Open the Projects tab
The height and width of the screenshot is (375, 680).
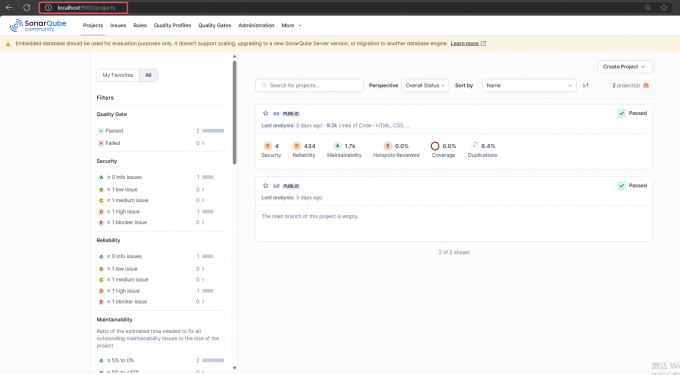pyautogui.click(x=93, y=26)
